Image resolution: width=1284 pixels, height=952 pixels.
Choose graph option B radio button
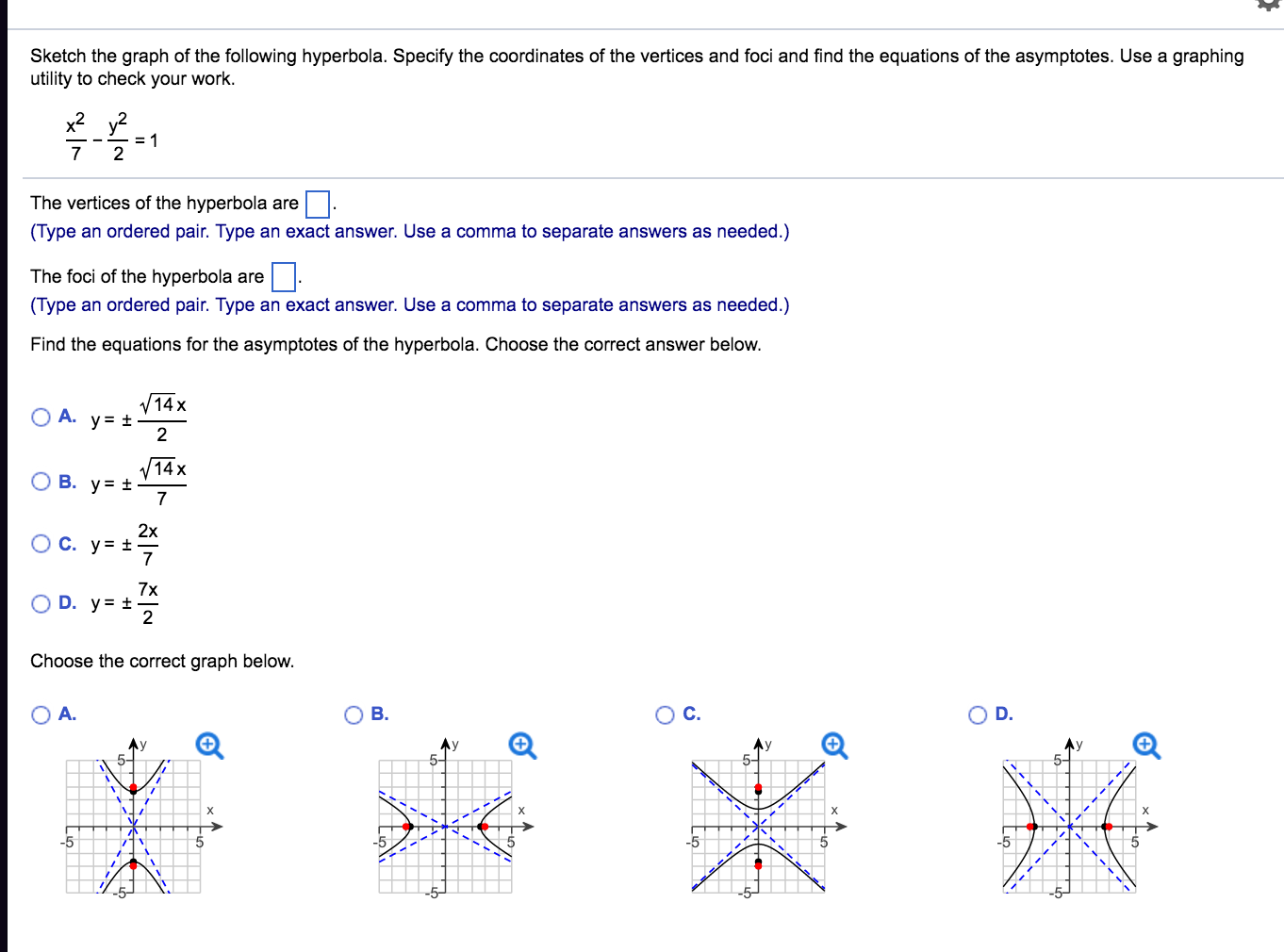(354, 714)
